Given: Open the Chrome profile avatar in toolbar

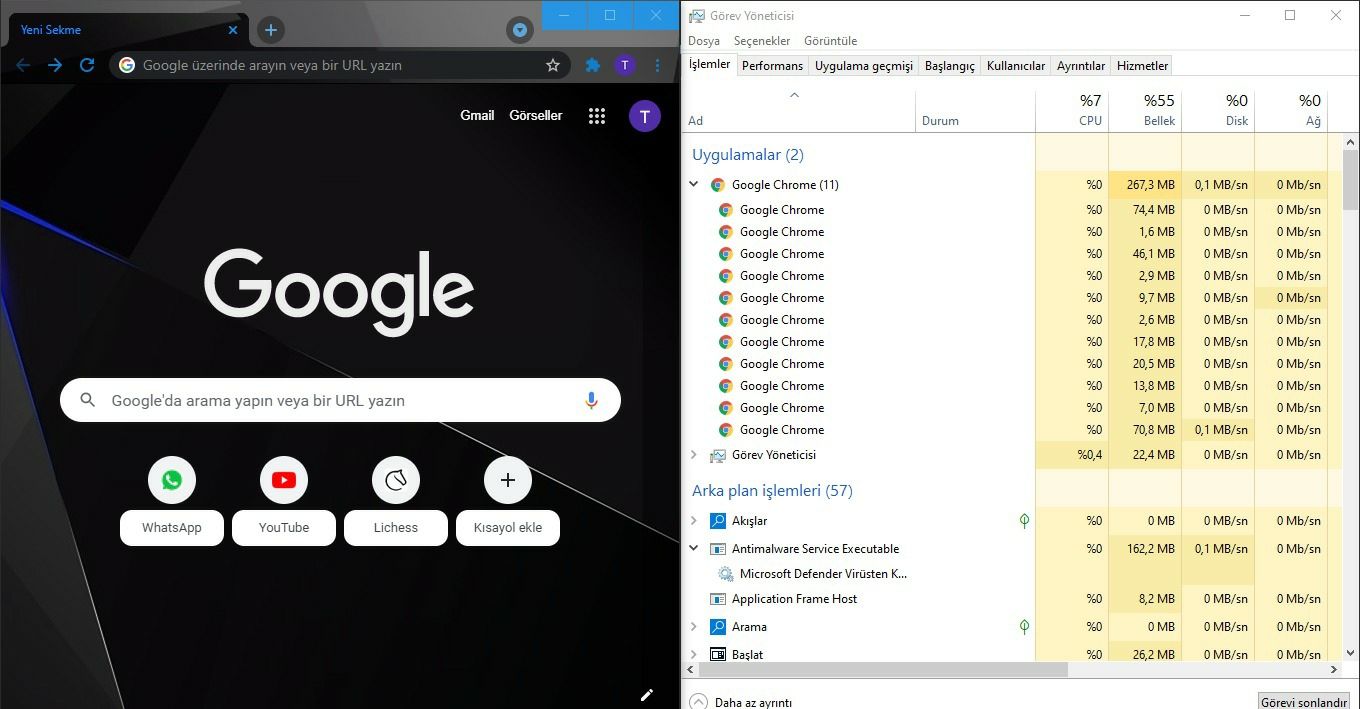Looking at the screenshot, I should (625, 65).
